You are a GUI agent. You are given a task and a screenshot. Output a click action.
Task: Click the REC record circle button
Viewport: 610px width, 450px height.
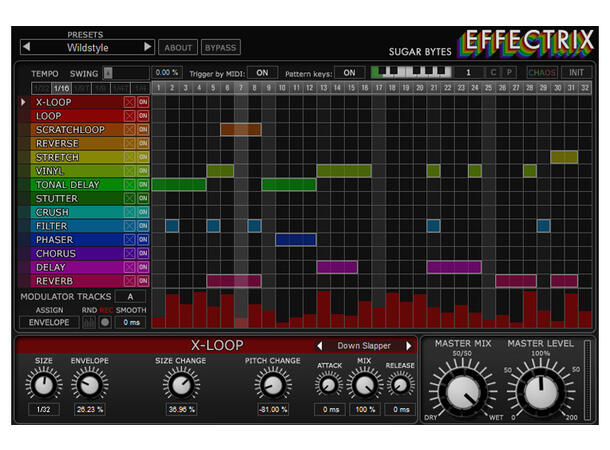click(105, 322)
